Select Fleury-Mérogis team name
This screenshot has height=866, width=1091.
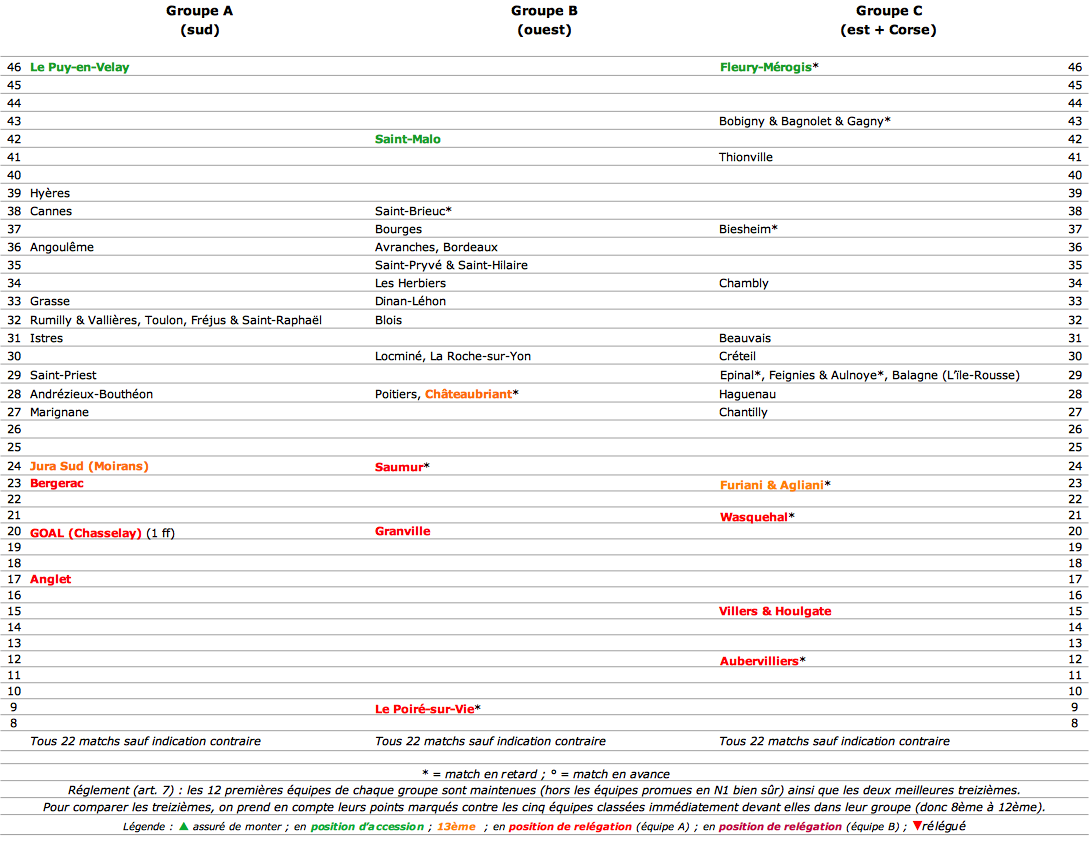[766, 67]
